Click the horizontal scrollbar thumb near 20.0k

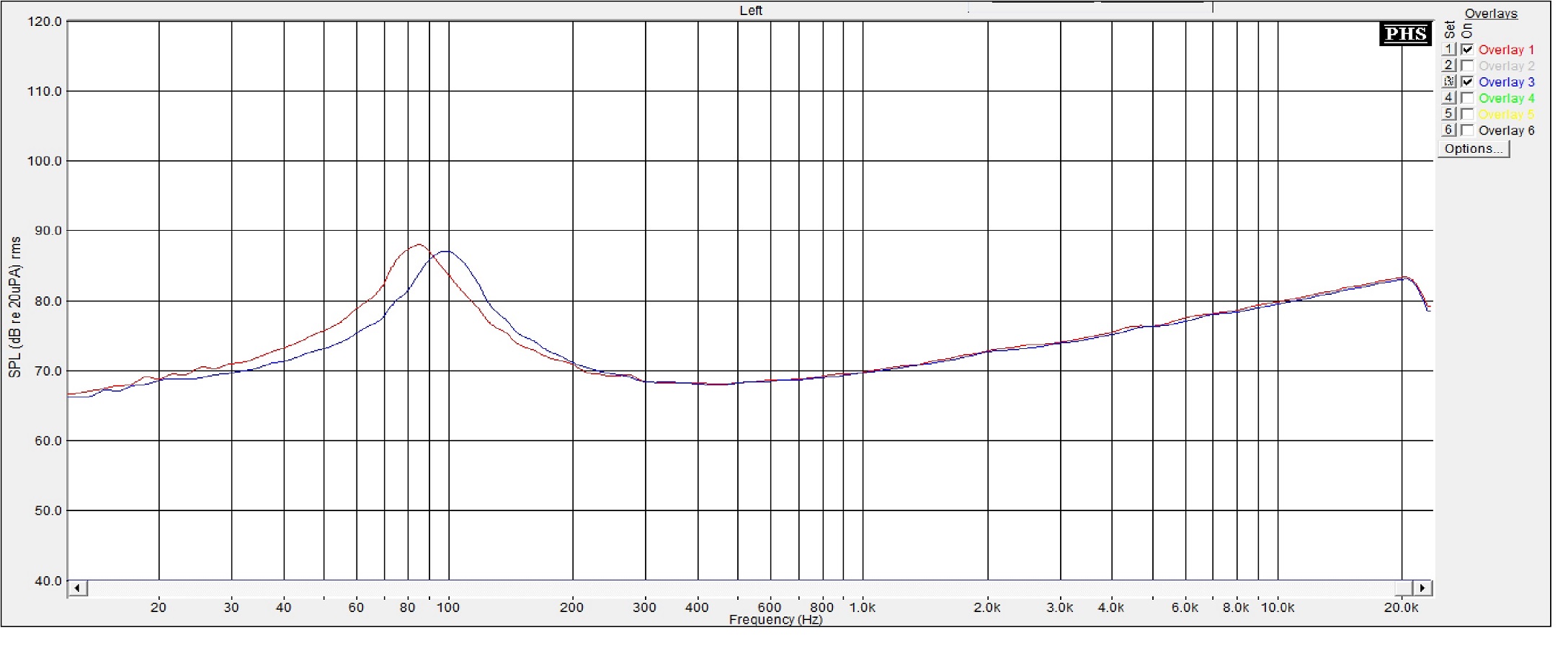1403,588
